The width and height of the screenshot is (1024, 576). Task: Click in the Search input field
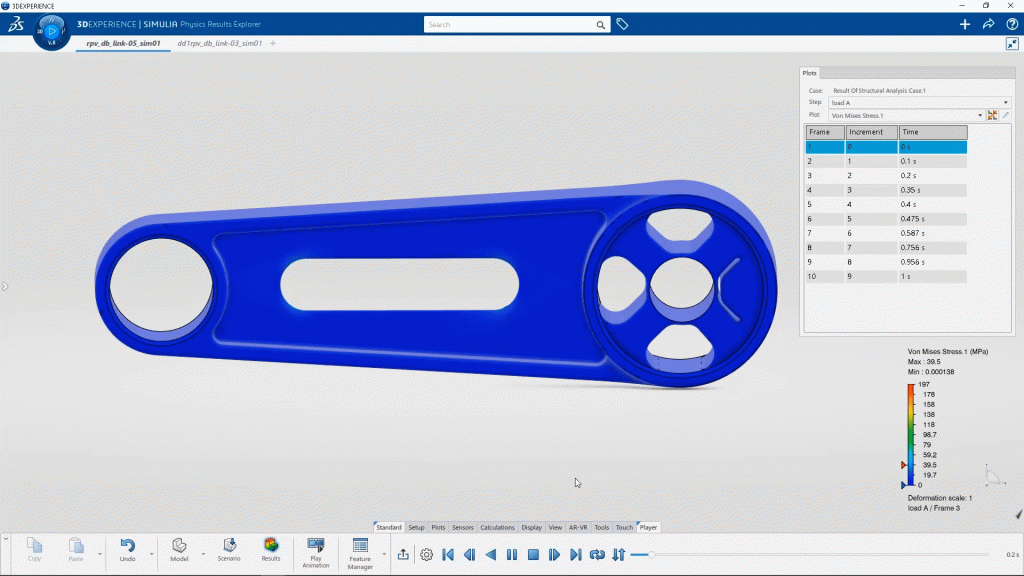(508, 24)
